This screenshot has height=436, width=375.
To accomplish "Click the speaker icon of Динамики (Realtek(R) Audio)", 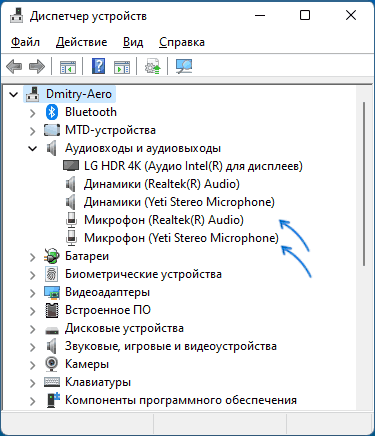I will coord(70,184).
